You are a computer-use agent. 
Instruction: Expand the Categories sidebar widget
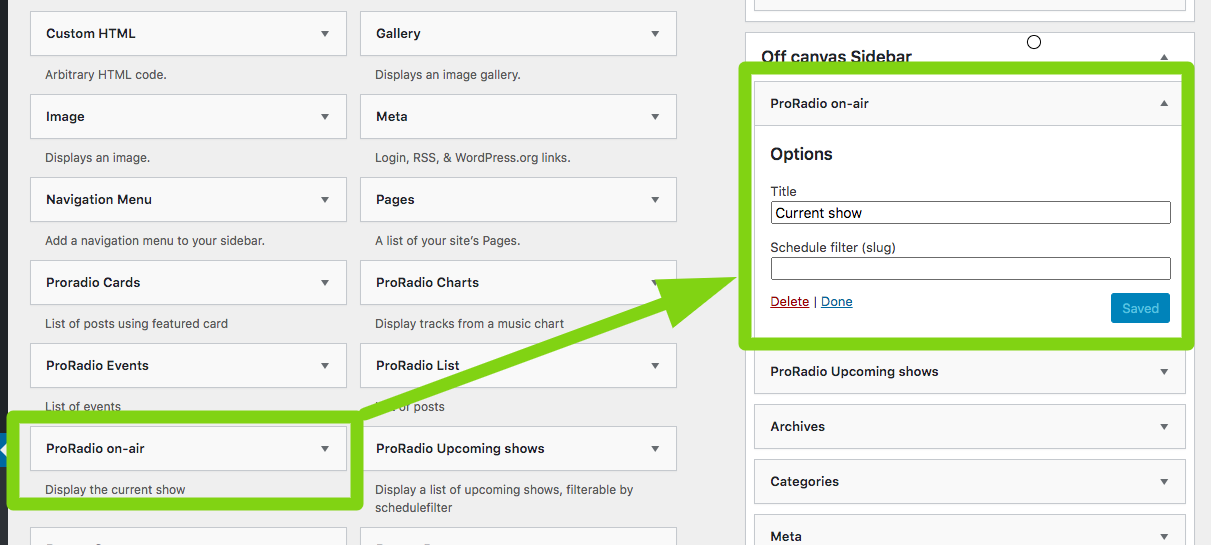[1164, 482]
